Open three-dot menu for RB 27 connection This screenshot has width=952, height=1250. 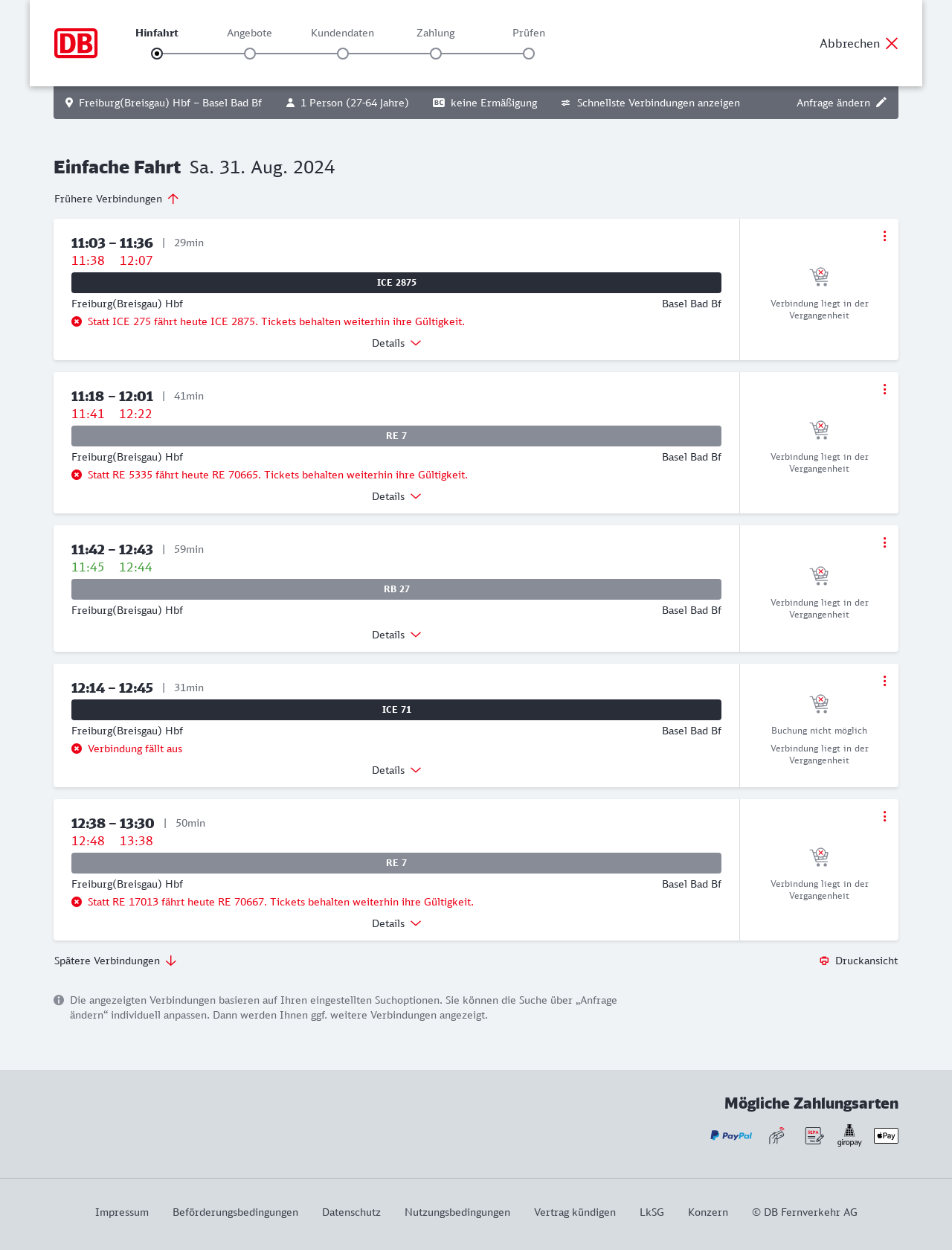(x=884, y=542)
